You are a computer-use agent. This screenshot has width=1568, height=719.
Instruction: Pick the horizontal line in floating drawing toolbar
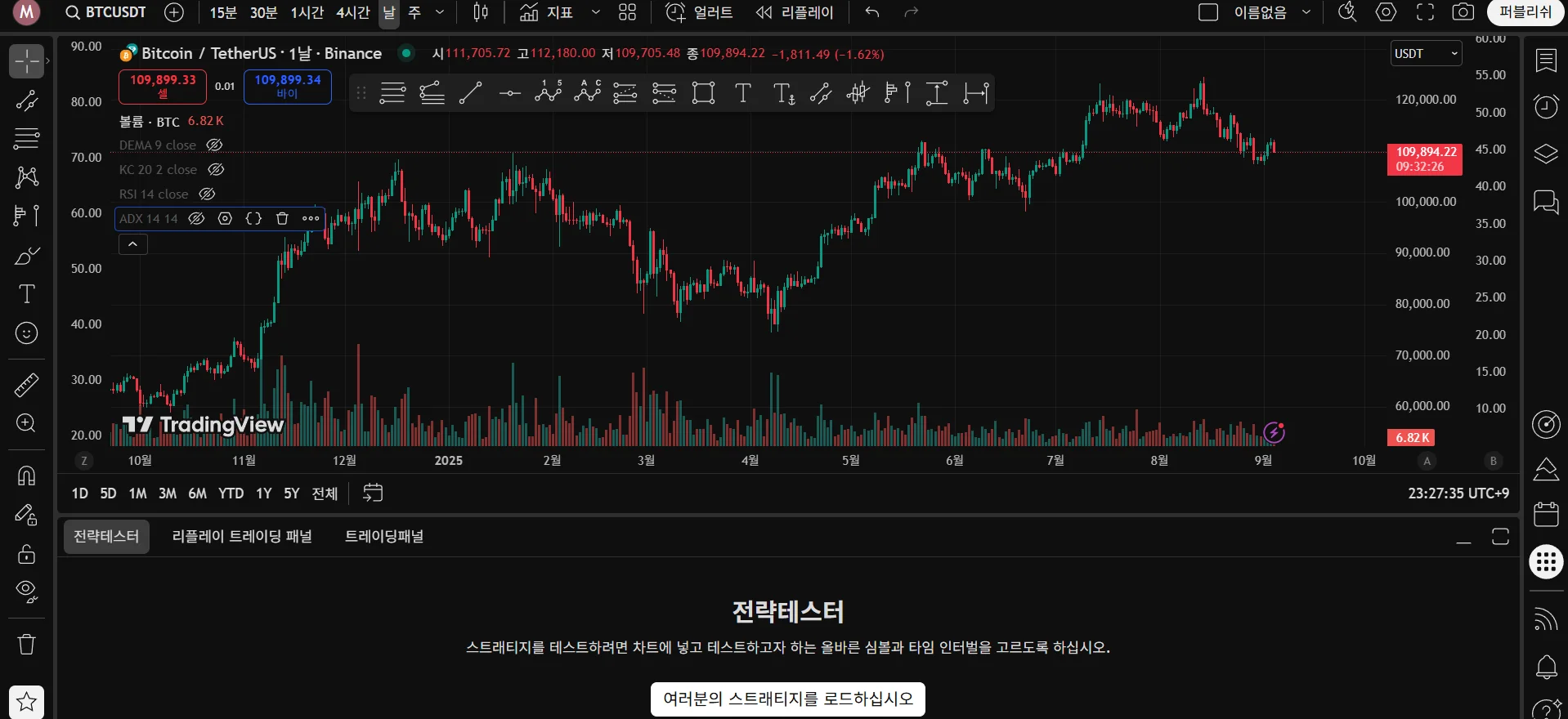[510, 93]
